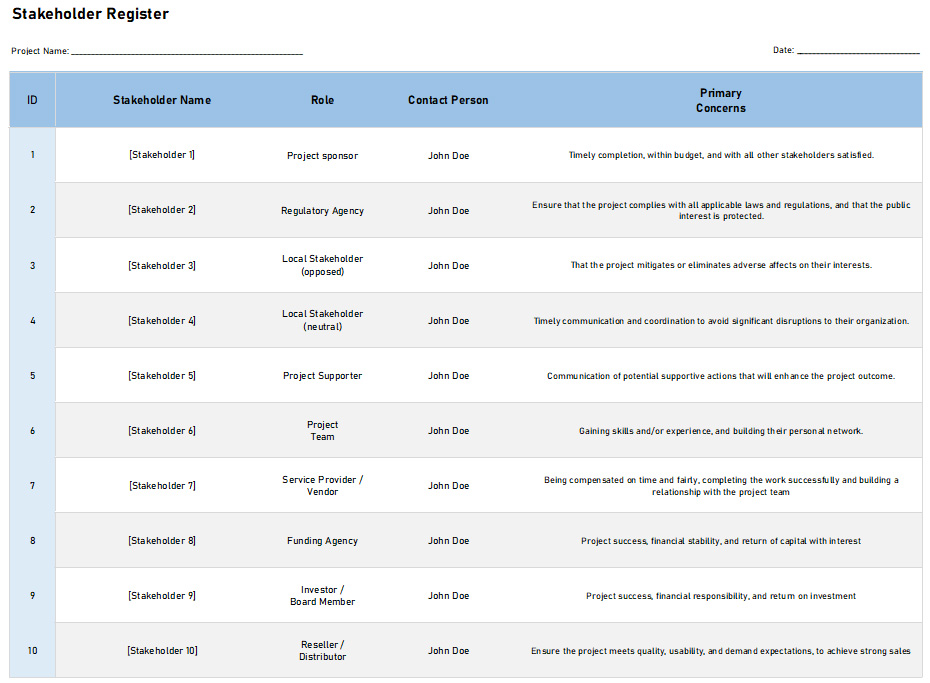Image resolution: width=930 pixels, height=683 pixels.
Task: Click the 'Service Provider / Vendor' role cell
Action: [323, 486]
